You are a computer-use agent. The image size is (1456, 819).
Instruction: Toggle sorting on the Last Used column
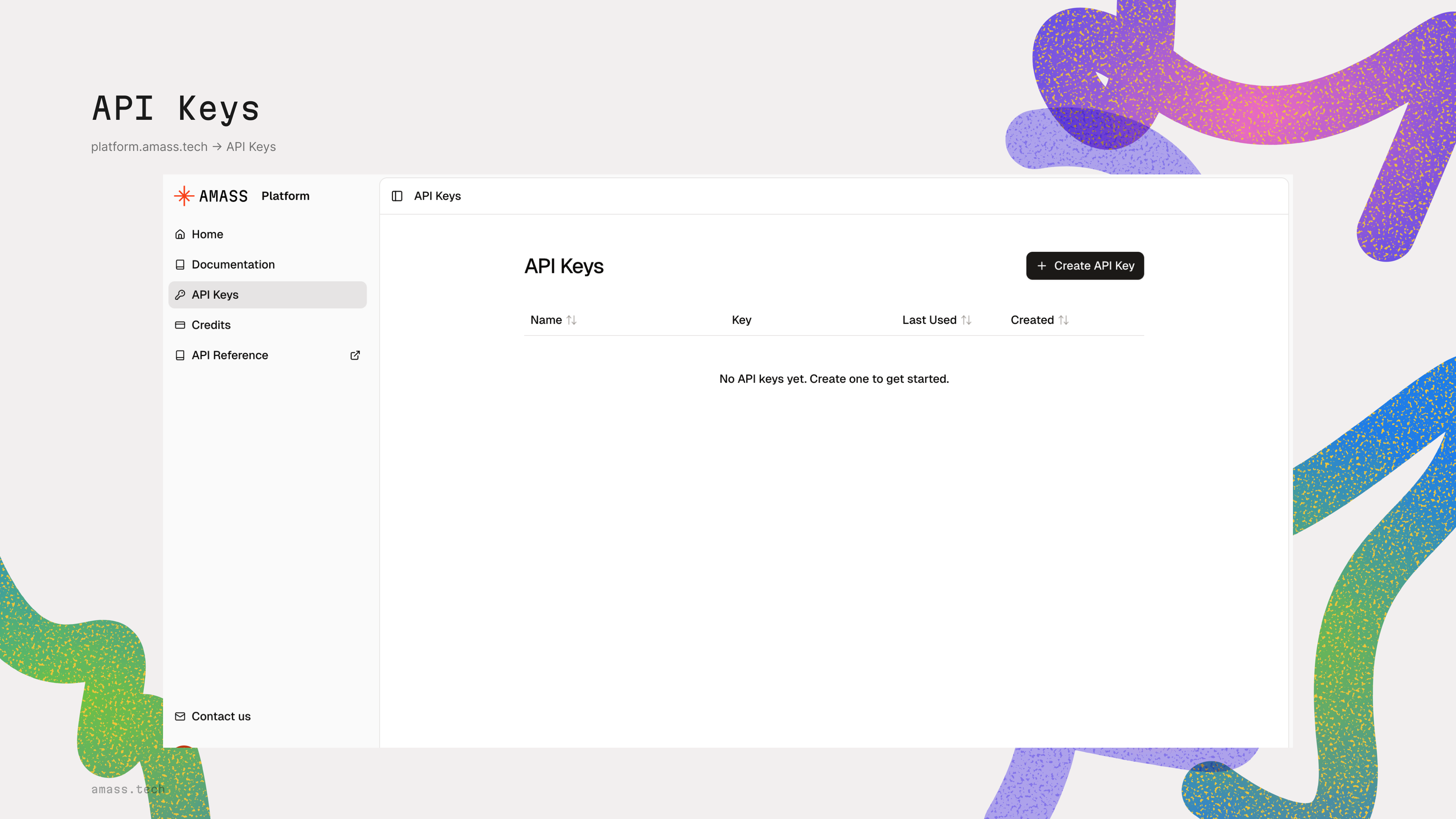[966, 319]
